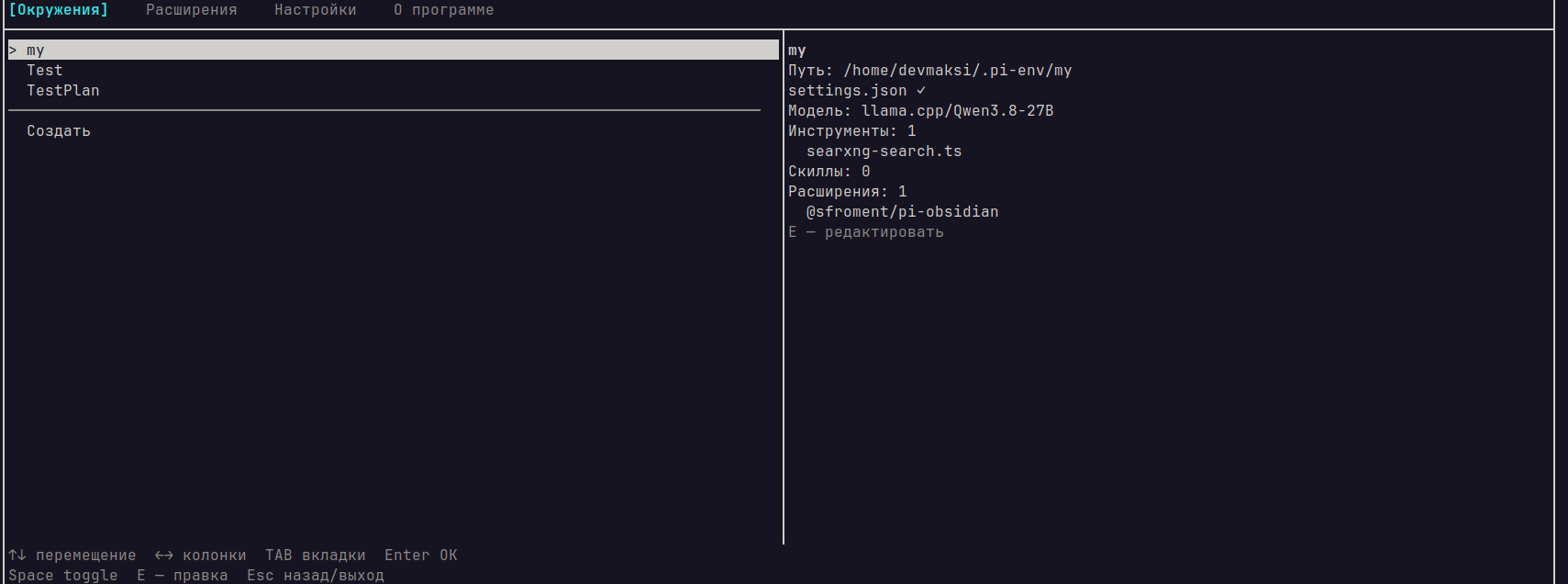1568x584 pixels.
Task: Click the @sfroment/pi-obsidian extension entry
Action: [x=903, y=212]
